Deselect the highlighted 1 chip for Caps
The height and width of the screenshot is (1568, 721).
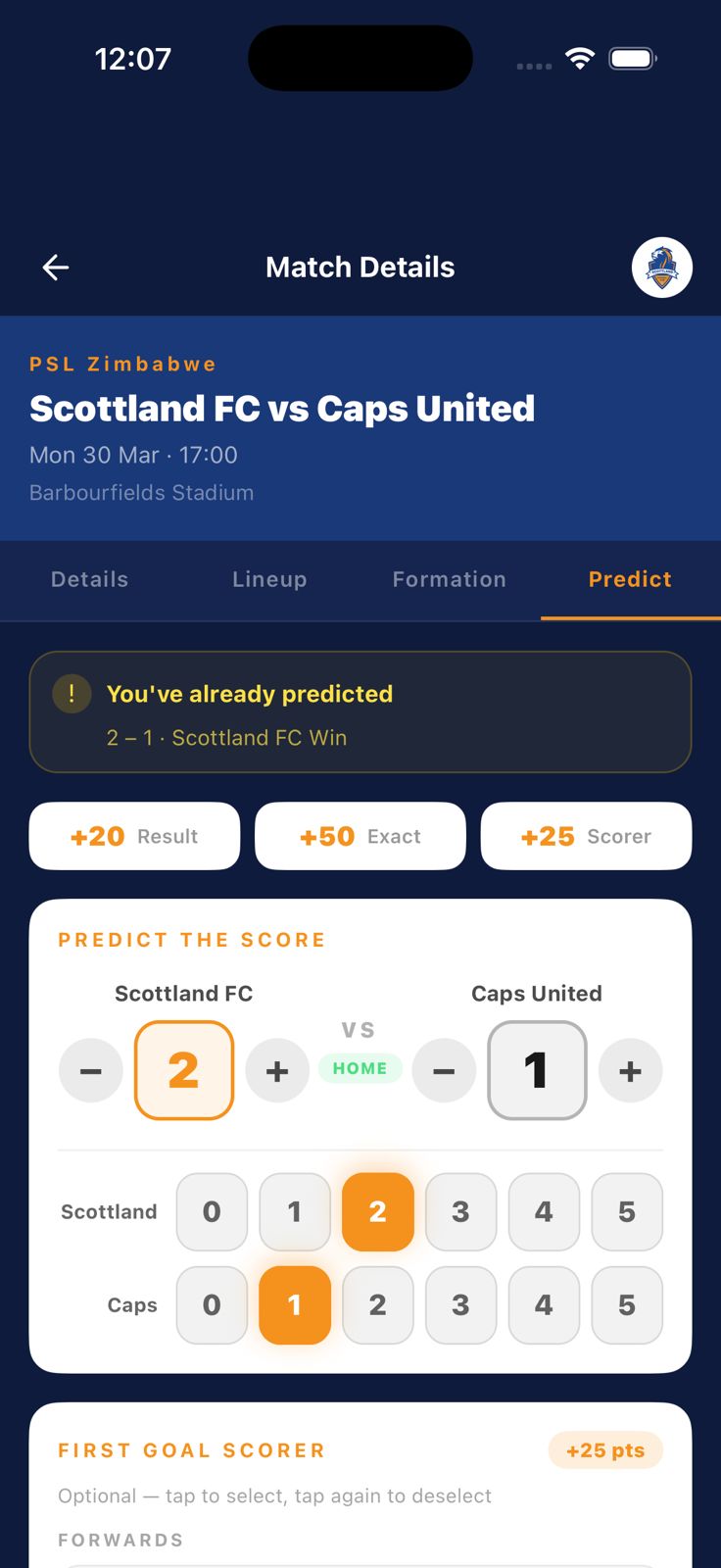tap(294, 1304)
